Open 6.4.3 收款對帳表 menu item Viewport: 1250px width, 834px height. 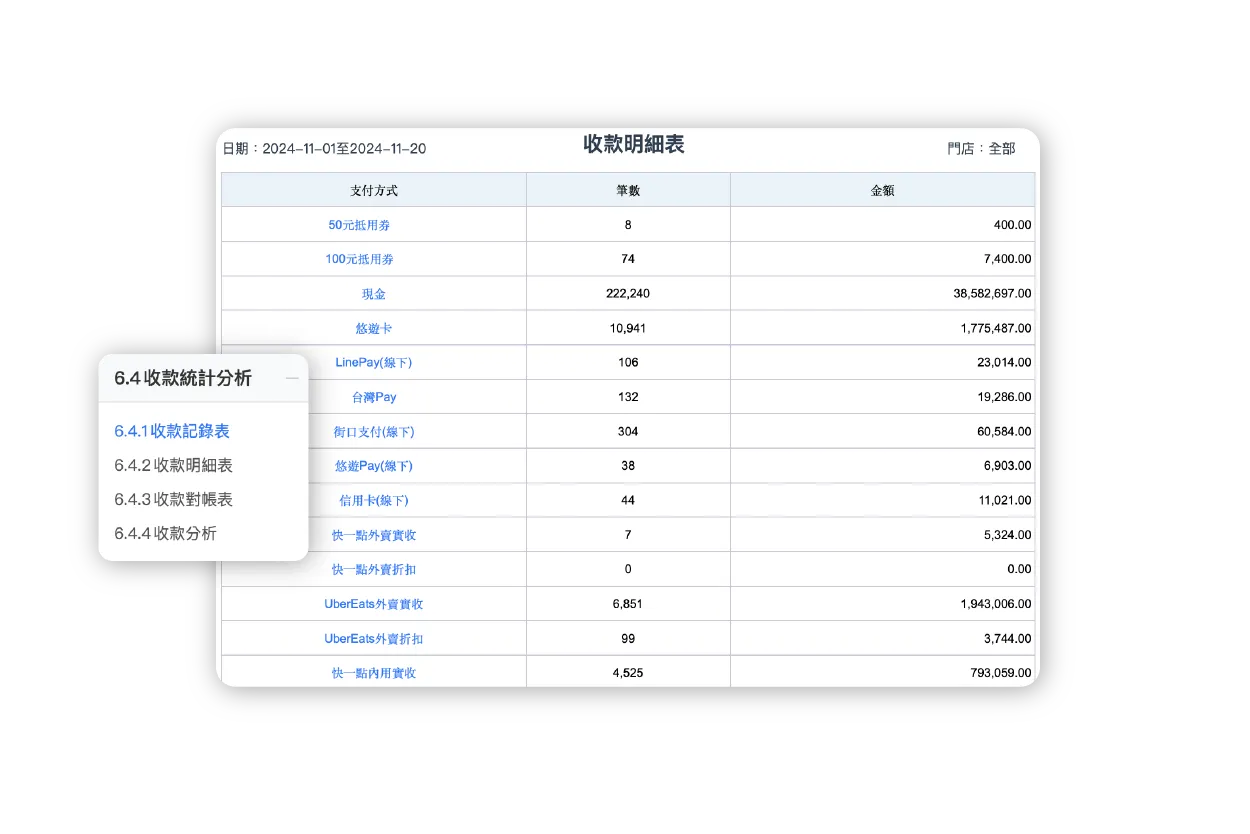173,499
